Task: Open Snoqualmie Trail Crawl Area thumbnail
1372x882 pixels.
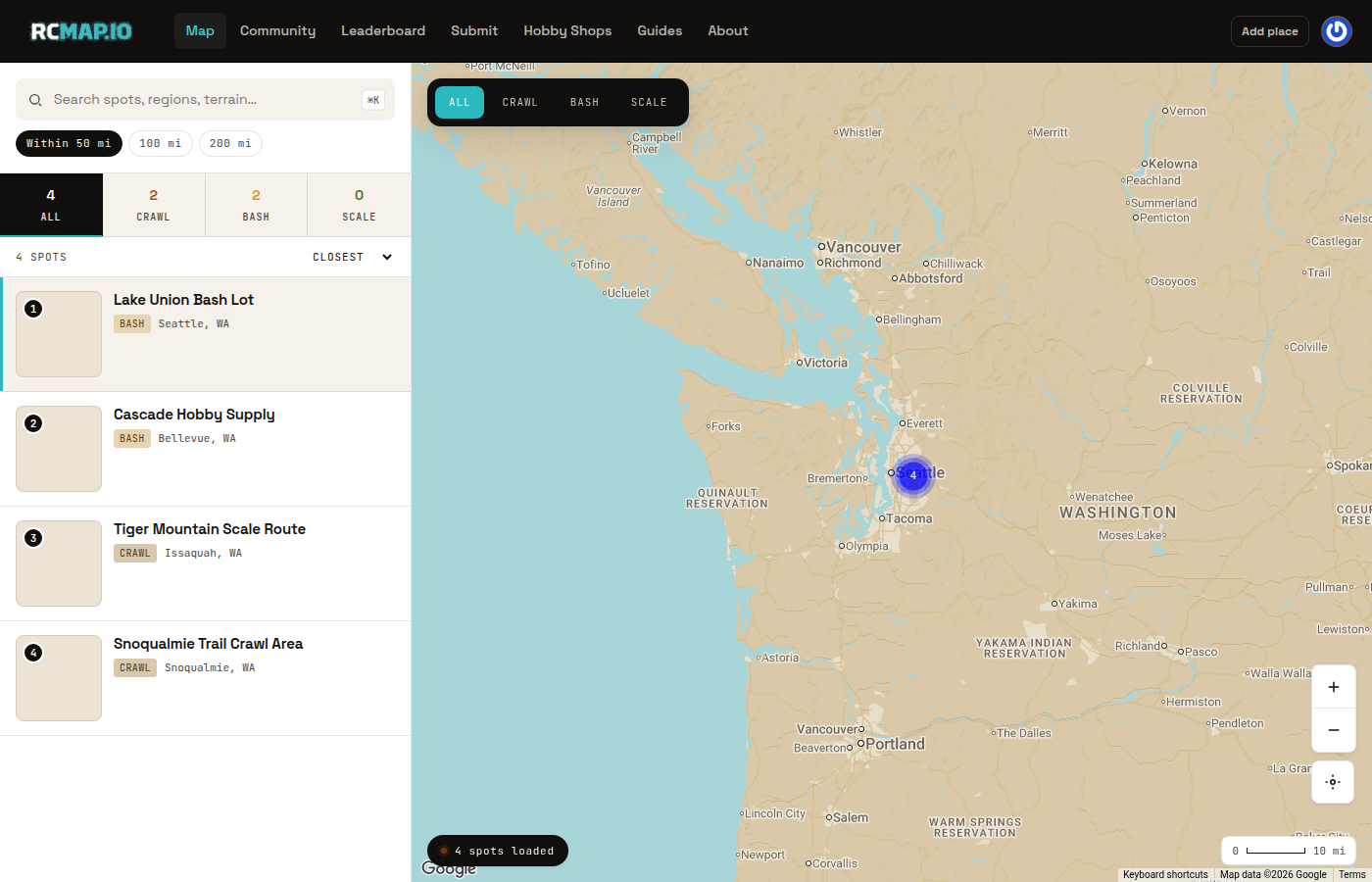Action: pos(59,678)
